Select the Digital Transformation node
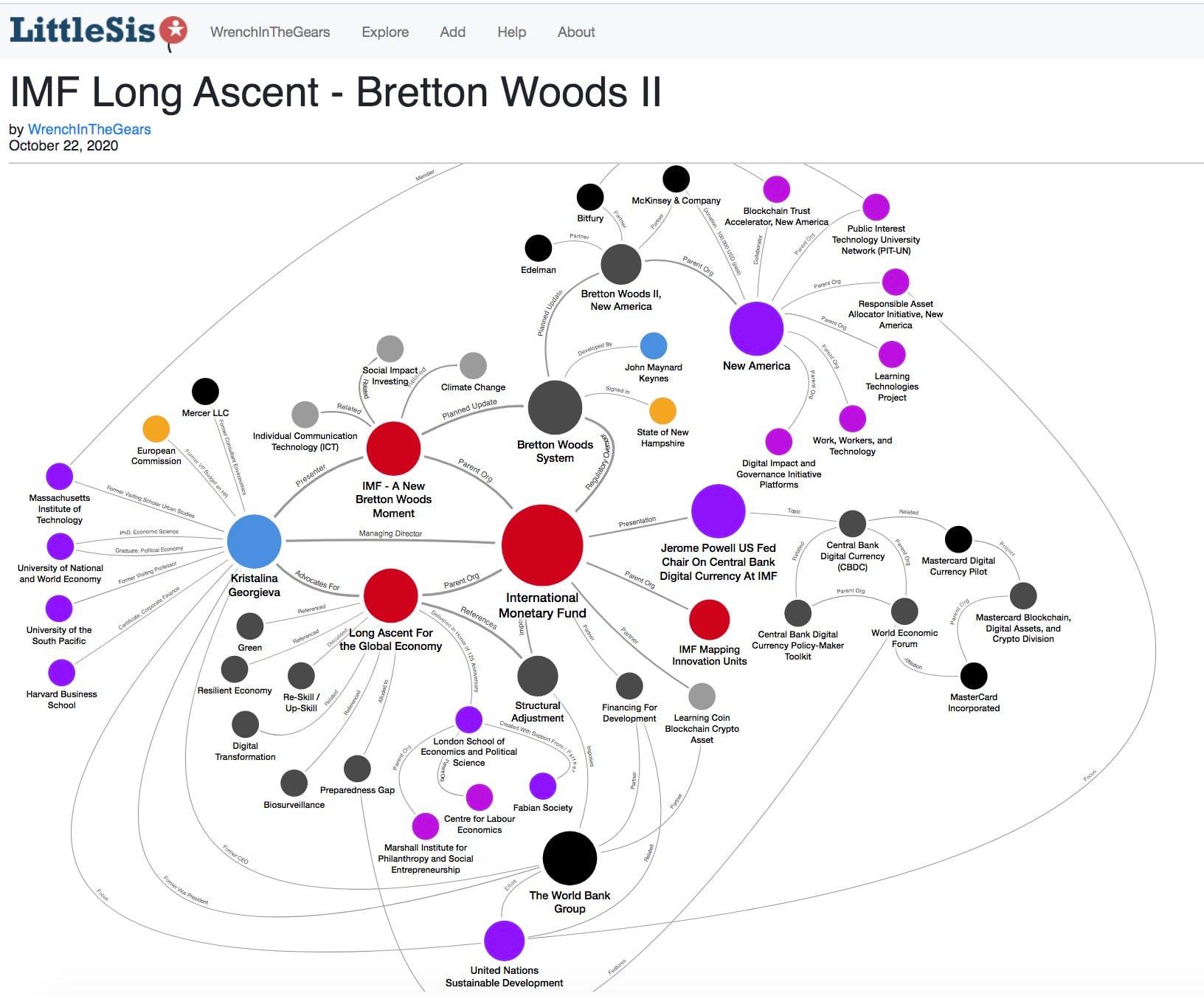1204x996 pixels. [245, 724]
